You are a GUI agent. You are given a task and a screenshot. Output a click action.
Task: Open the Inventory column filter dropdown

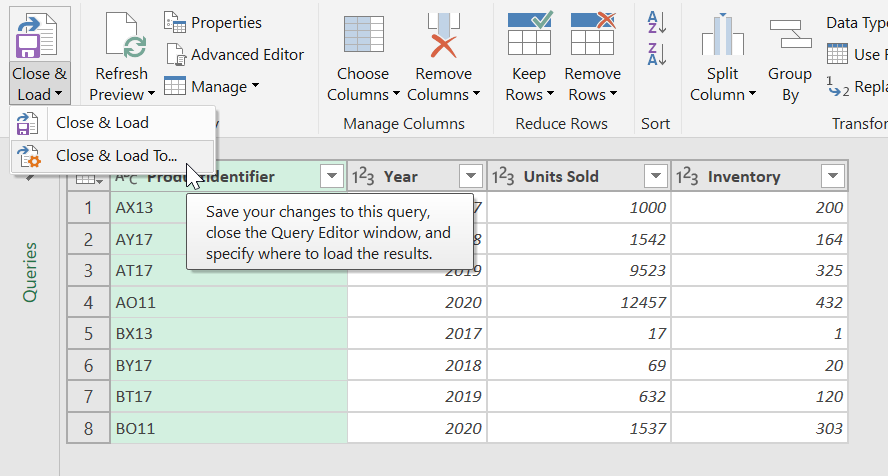coord(832,177)
